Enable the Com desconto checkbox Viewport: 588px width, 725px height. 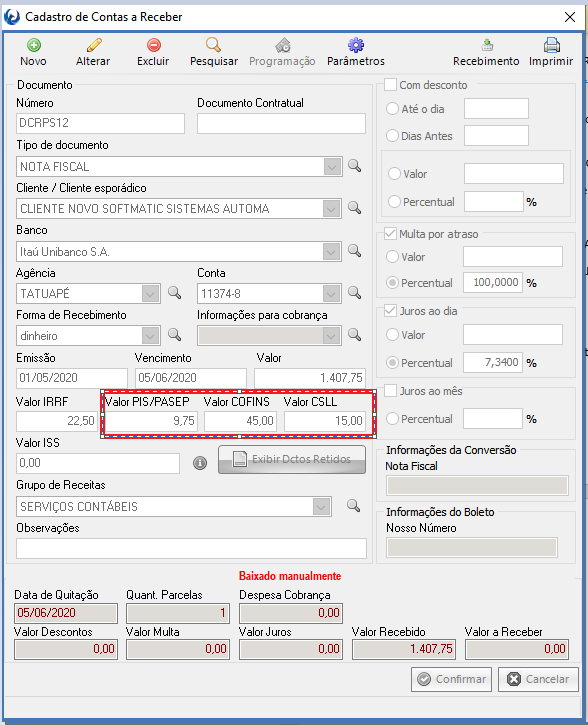pos(391,85)
